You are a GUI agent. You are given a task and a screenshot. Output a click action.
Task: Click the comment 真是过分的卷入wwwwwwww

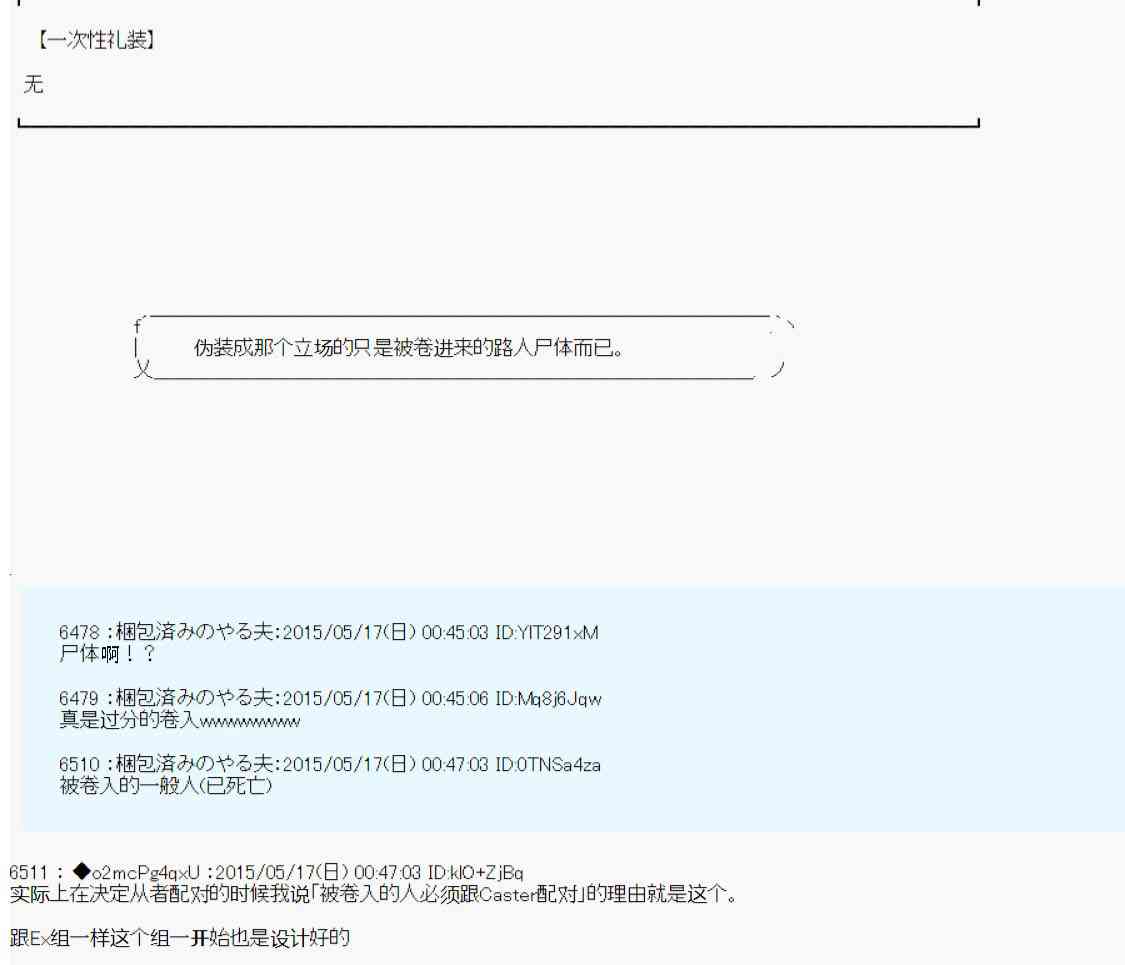[180, 720]
